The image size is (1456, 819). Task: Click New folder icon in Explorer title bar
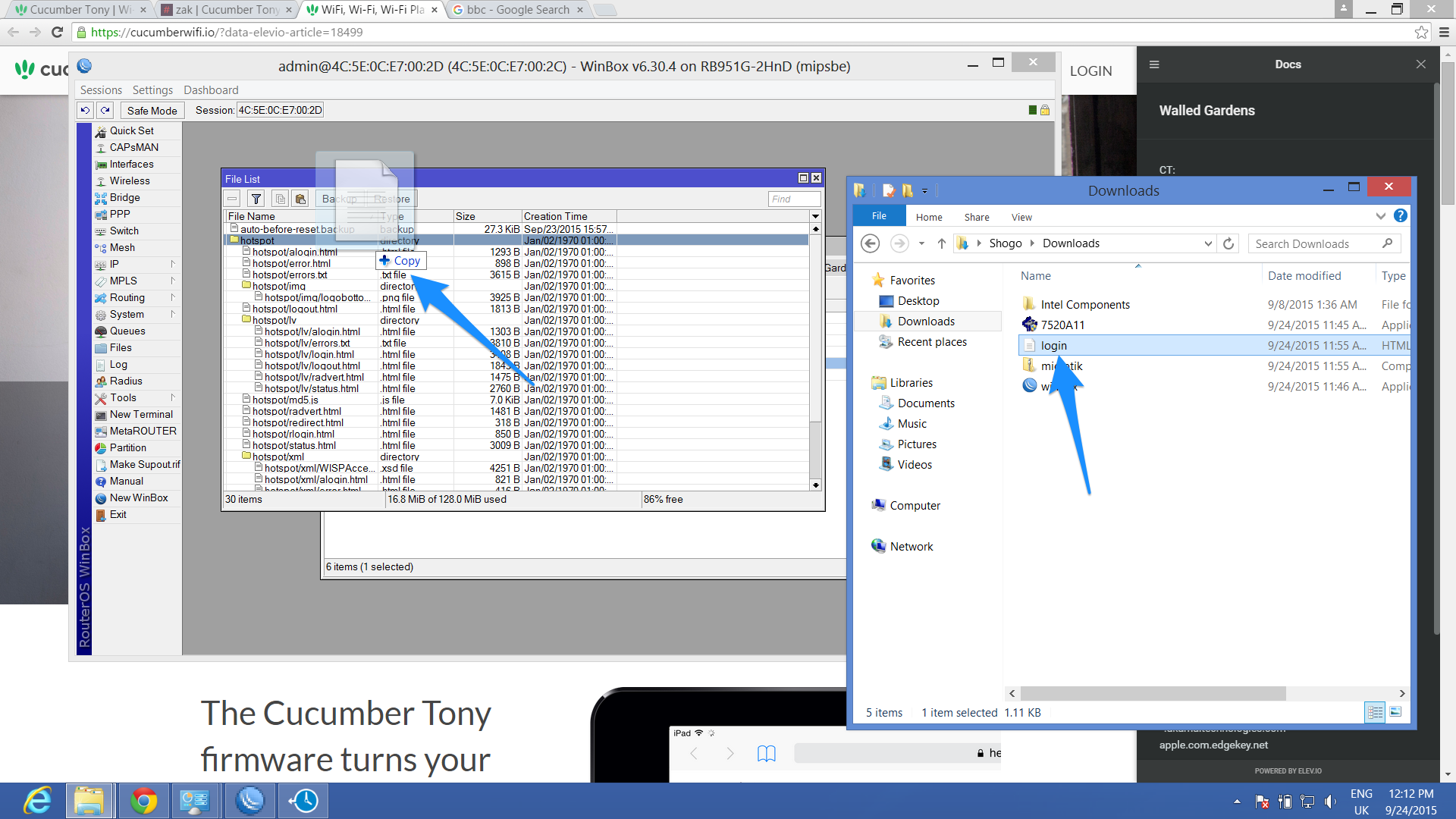click(x=907, y=190)
